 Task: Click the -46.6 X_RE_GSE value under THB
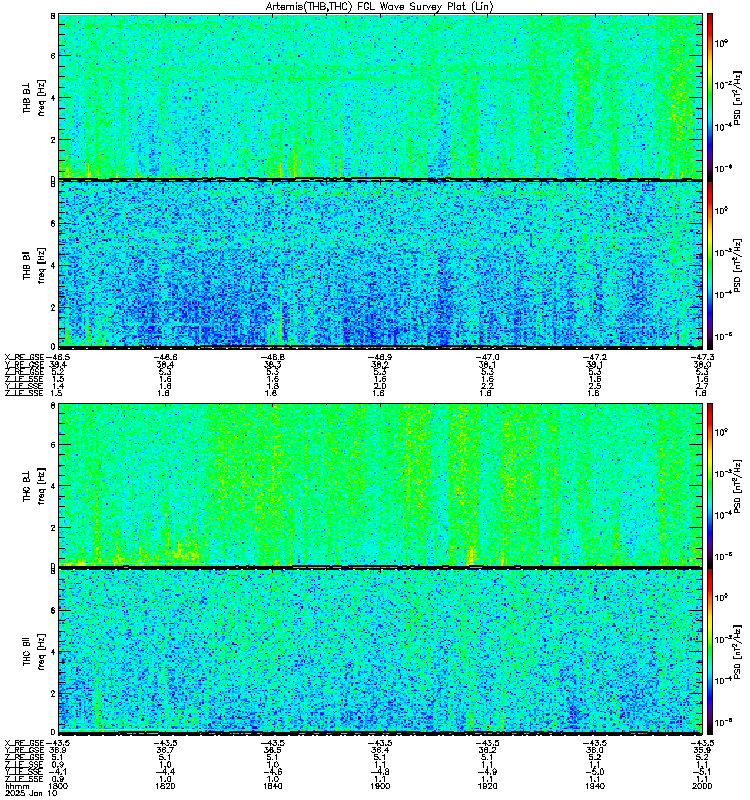165,358
